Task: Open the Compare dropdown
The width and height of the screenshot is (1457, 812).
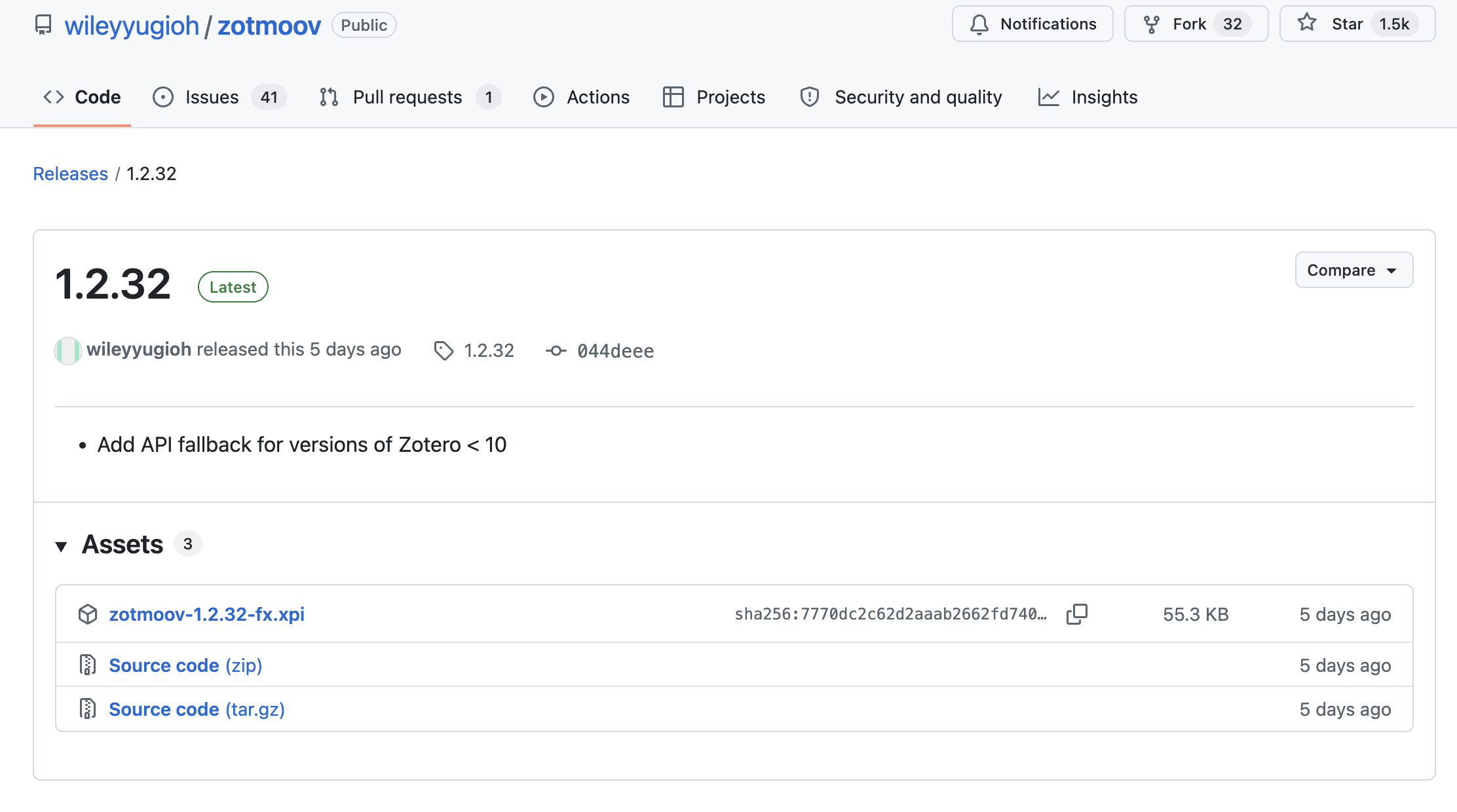Action: click(1354, 270)
